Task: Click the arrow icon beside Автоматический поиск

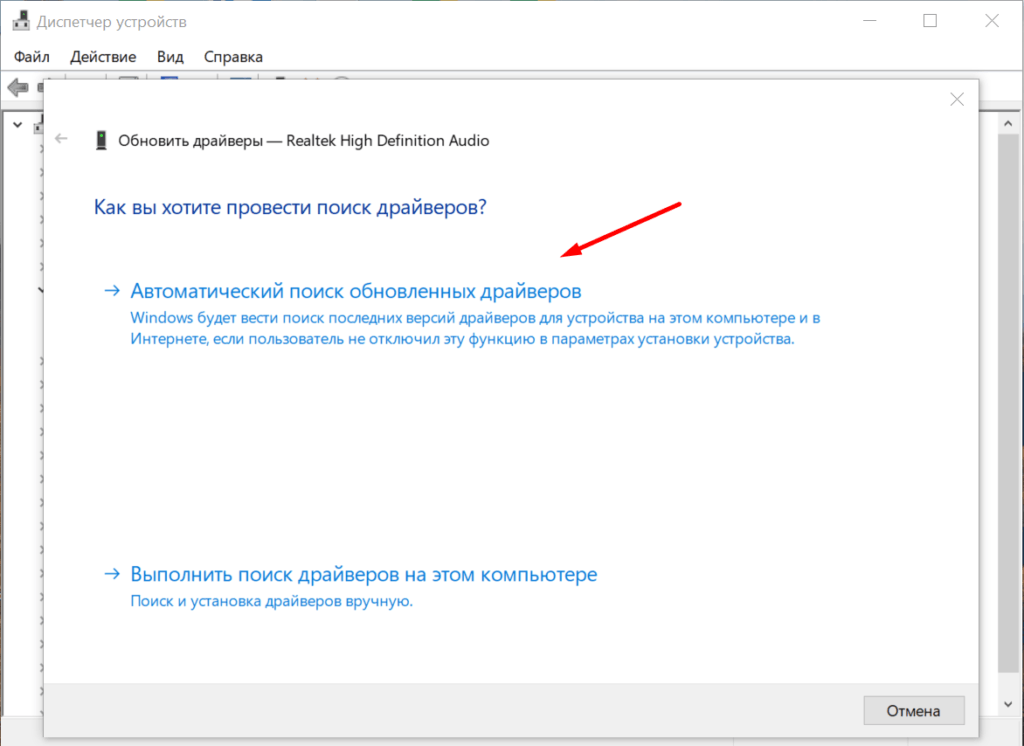Action: coord(112,291)
